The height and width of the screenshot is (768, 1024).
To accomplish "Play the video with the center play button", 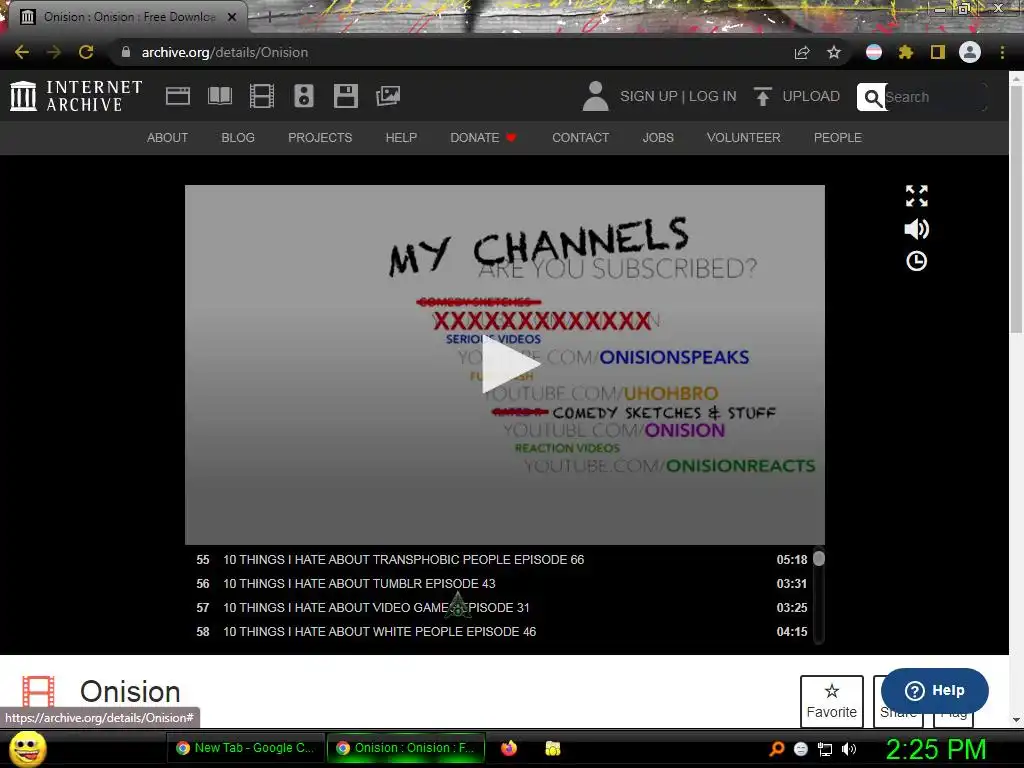I will (x=510, y=364).
